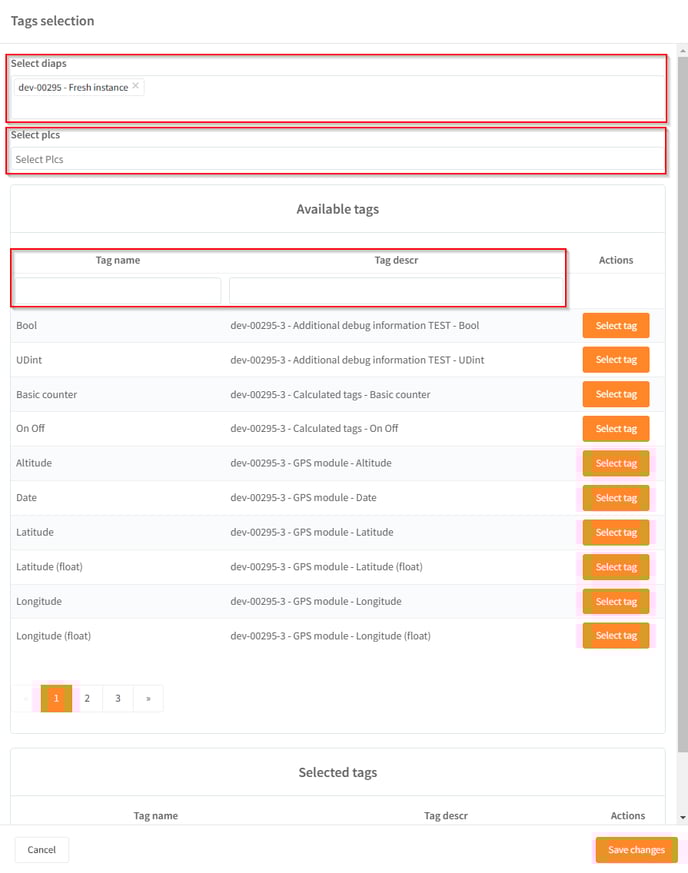Image resolution: width=688 pixels, height=873 pixels.
Task: Select tag for the Bool row
Action: 616,326
